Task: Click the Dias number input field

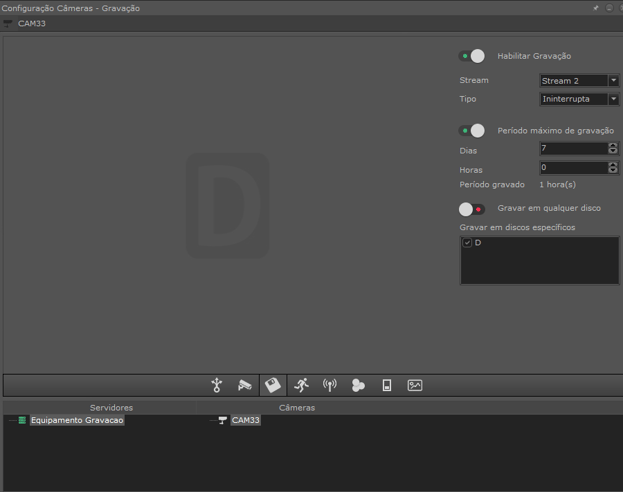Action: tap(573, 148)
